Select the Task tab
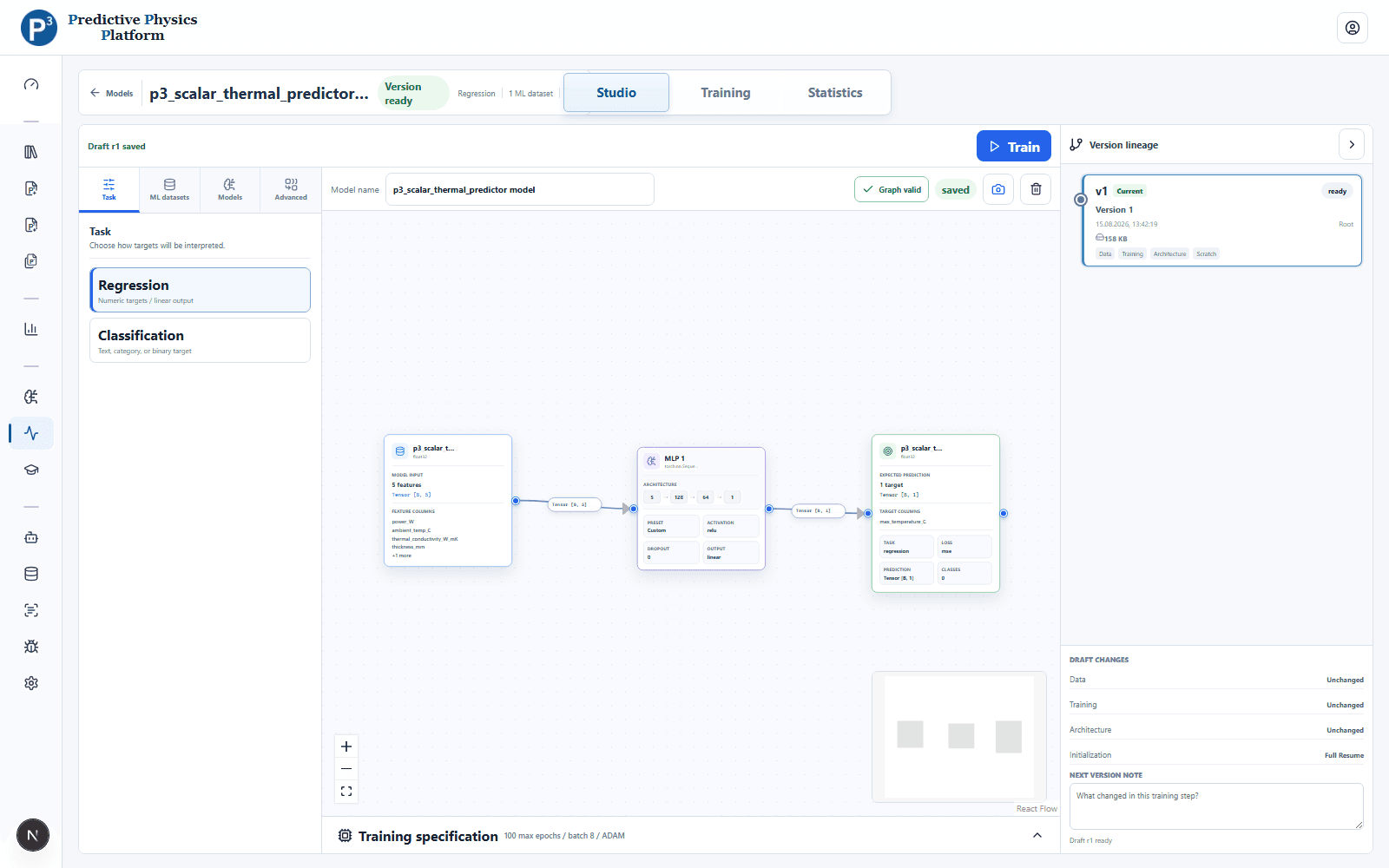This screenshot has height=868, width=1389. [x=109, y=189]
